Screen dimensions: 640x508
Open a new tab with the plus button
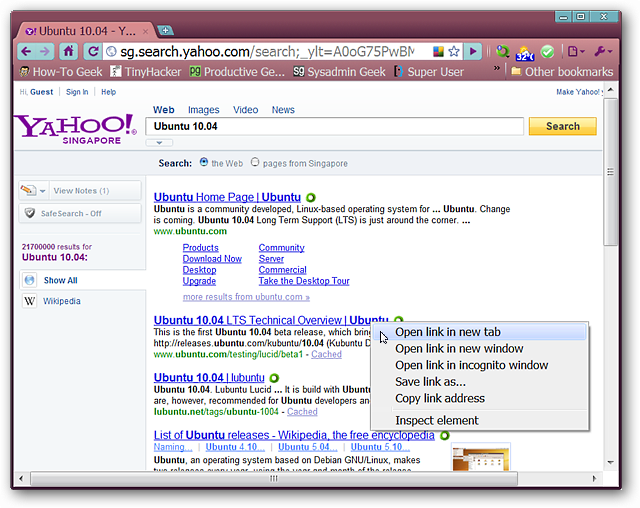tap(166, 30)
